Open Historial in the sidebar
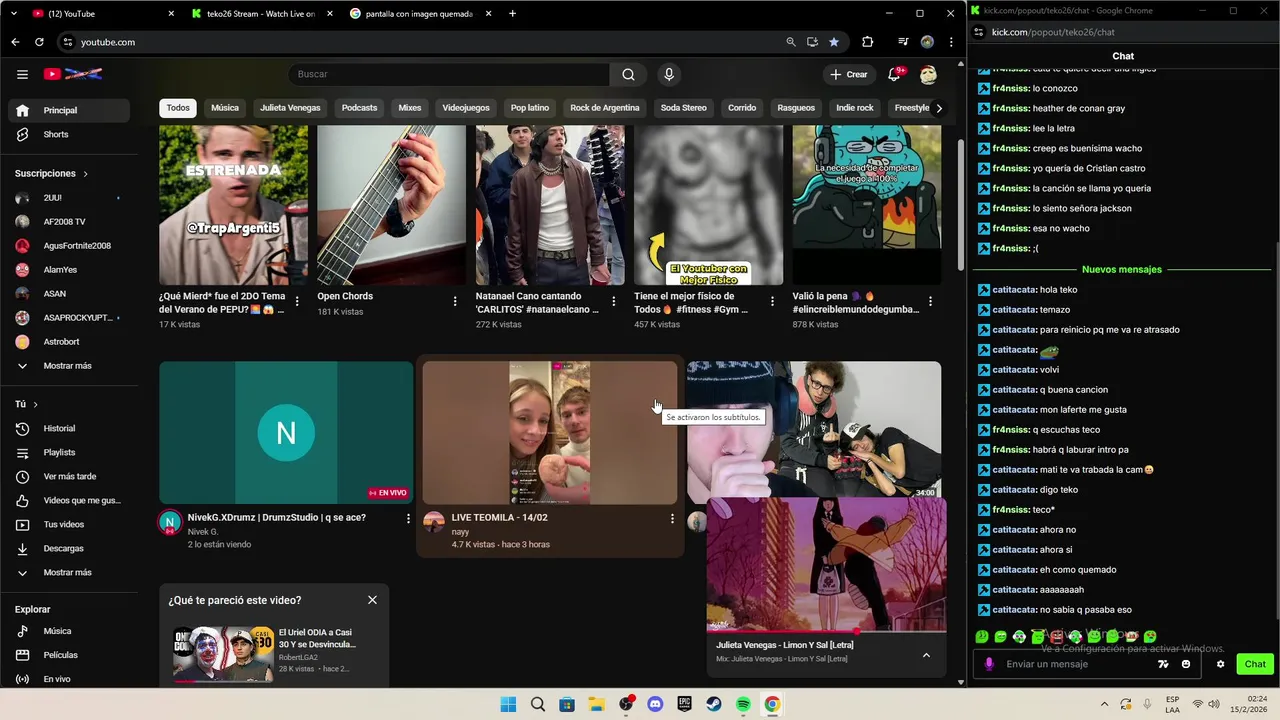This screenshot has height=720, width=1280. click(59, 428)
